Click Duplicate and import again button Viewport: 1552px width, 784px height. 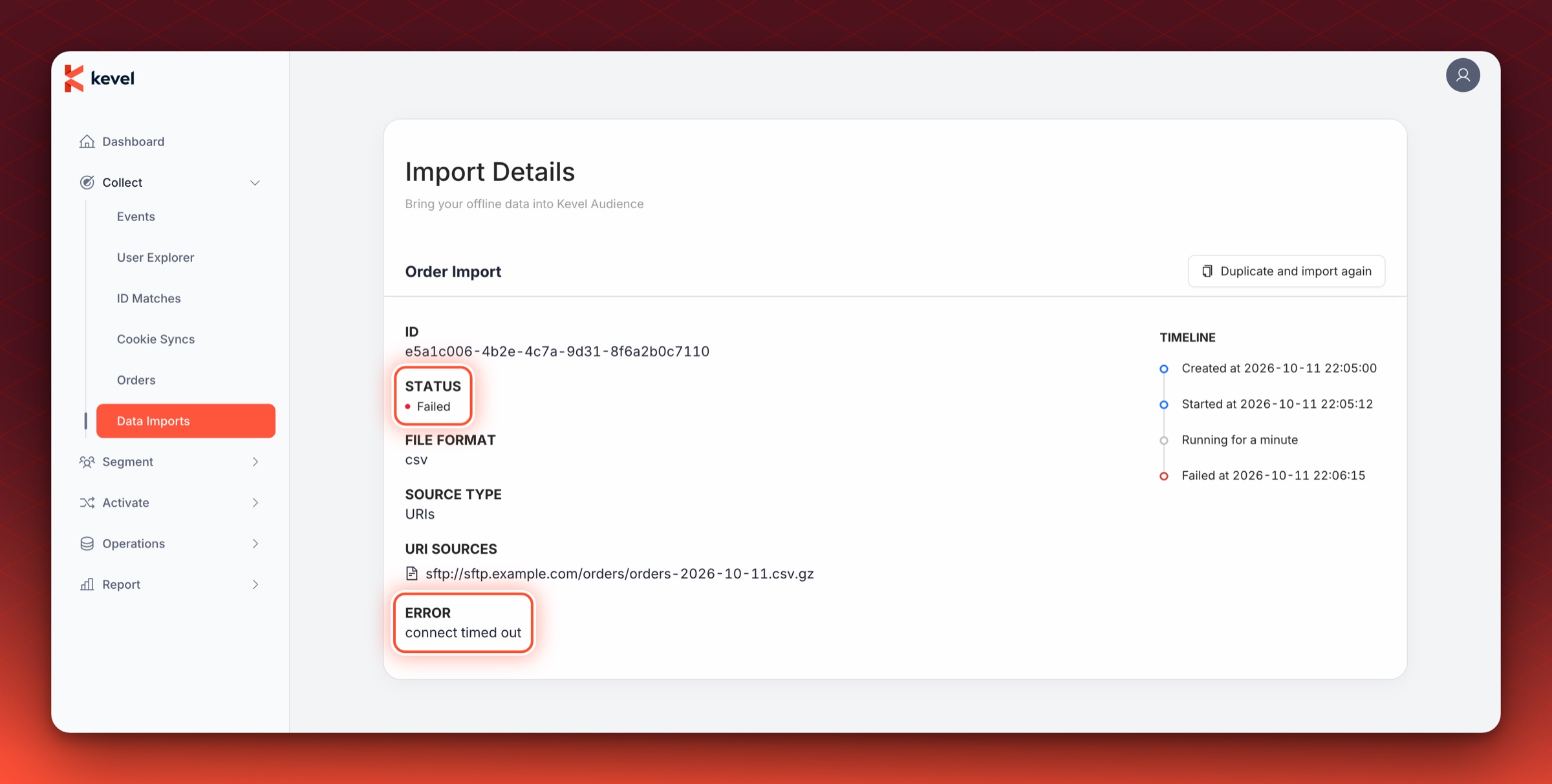1286,271
